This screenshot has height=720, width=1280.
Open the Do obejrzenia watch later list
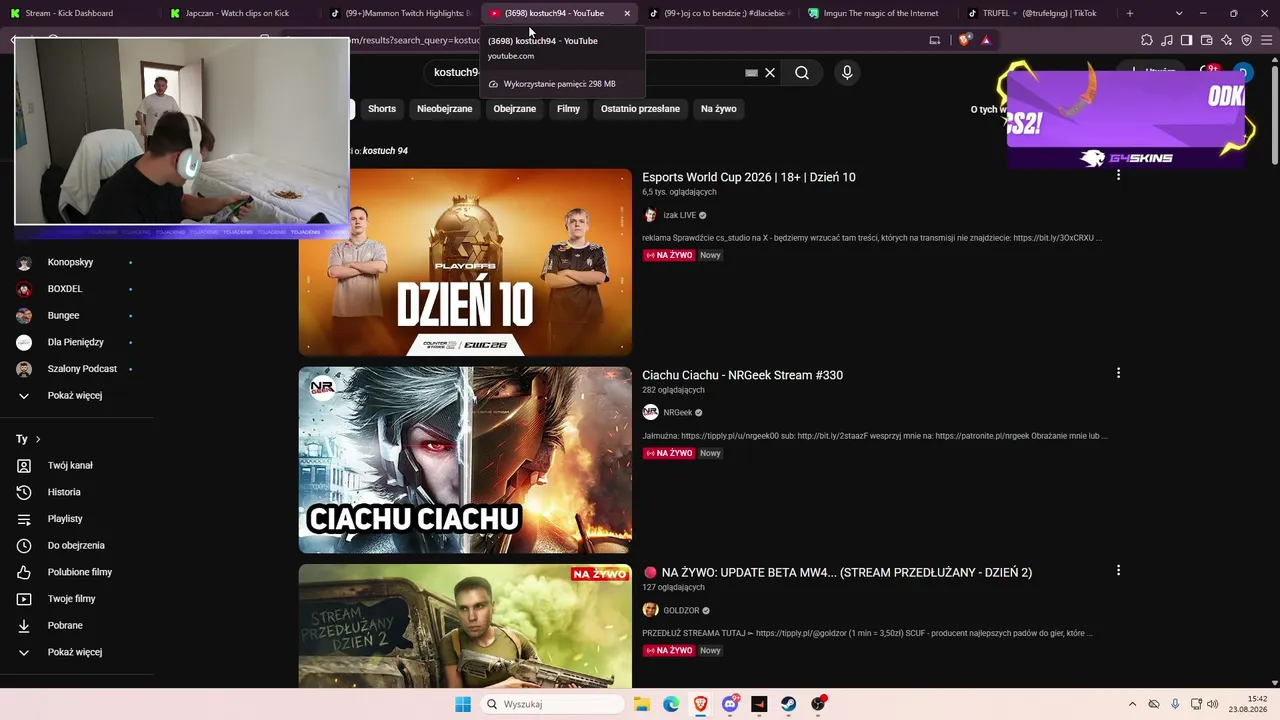76,545
